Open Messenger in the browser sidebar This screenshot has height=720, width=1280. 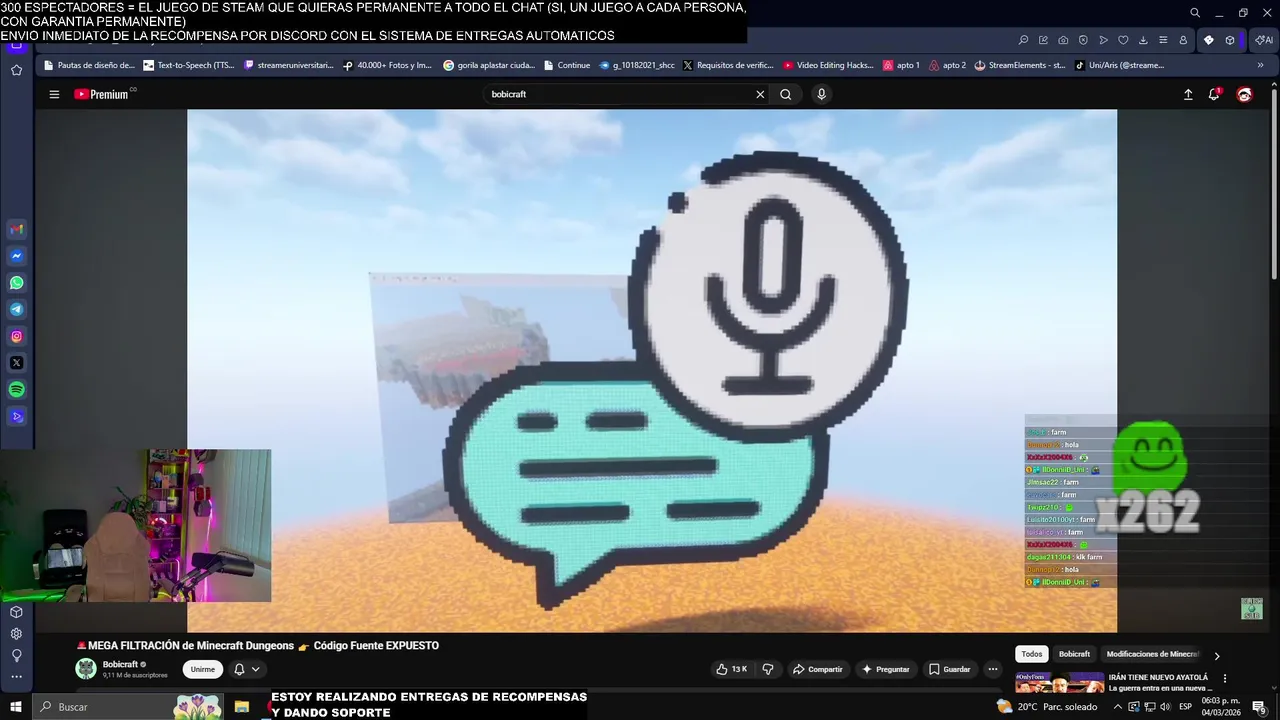[x=16, y=256]
